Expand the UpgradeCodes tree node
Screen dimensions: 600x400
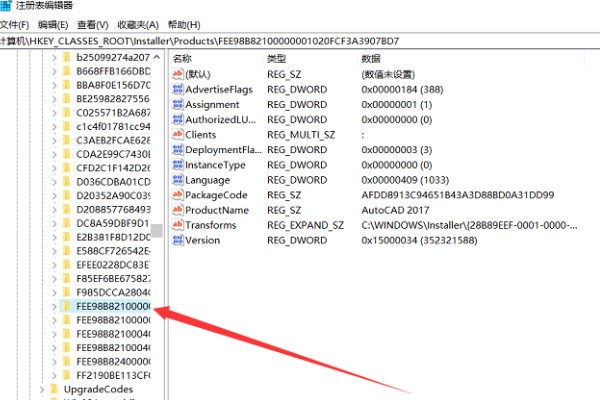tap(41, 389)
